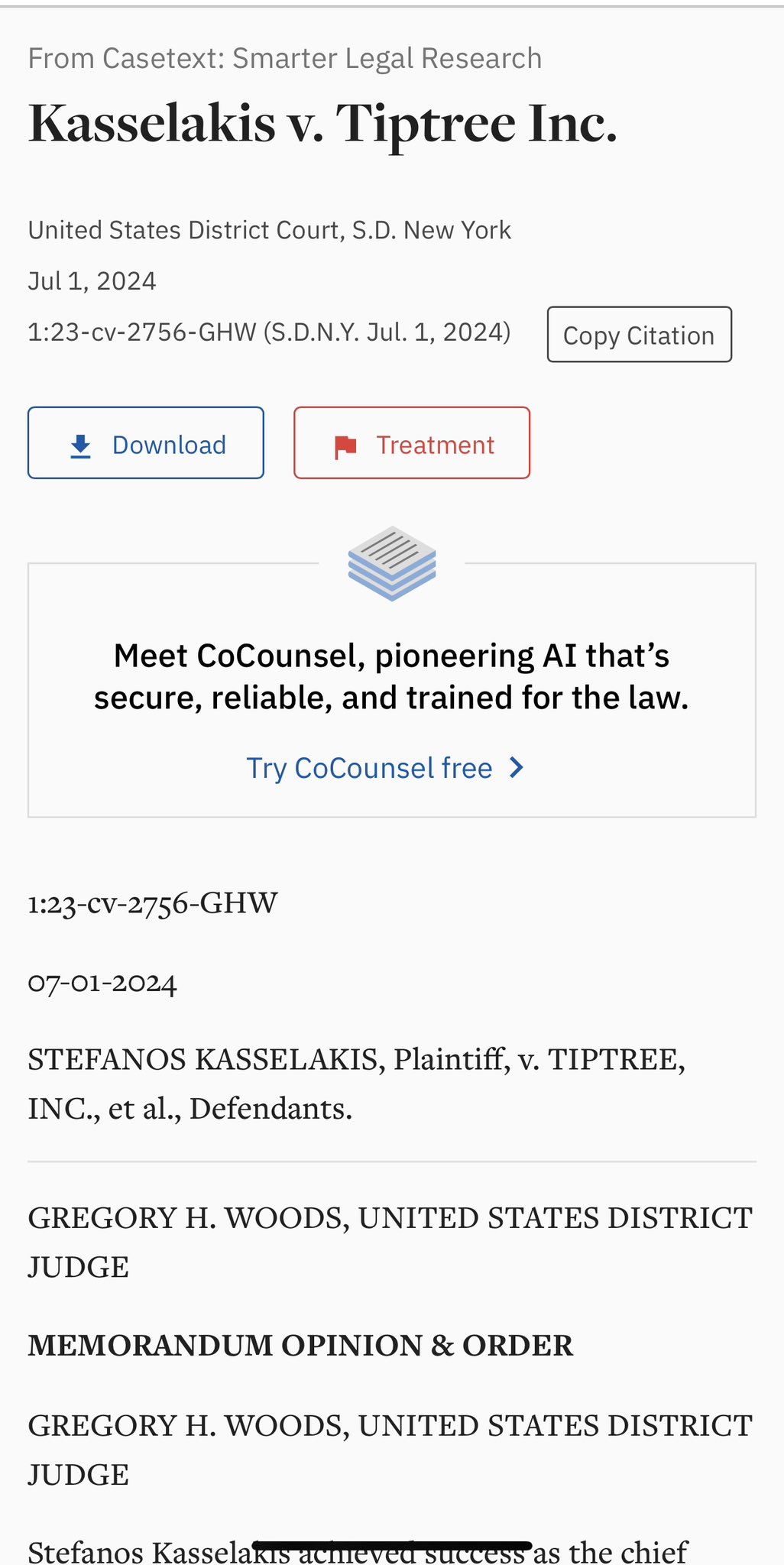Click the red Treatment flag icon
The height and width of the screenshot is (1565, 784).
click(x=345, y=447)
